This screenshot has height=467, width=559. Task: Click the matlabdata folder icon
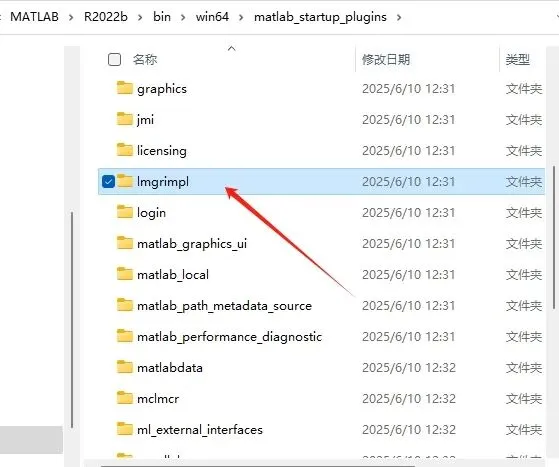tap(125, 367)
